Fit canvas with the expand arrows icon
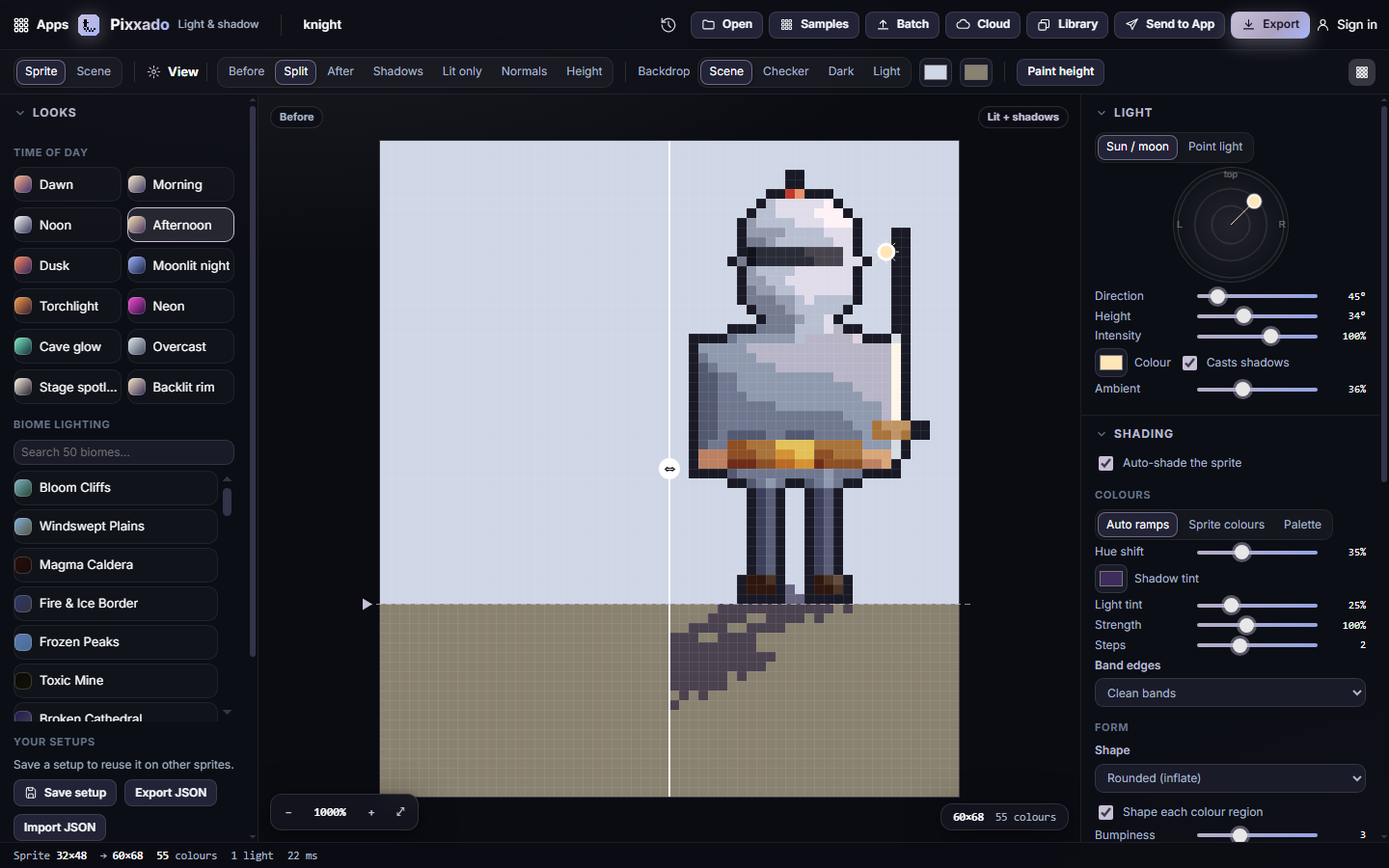The image size is (1389, 868). point(400,812)
